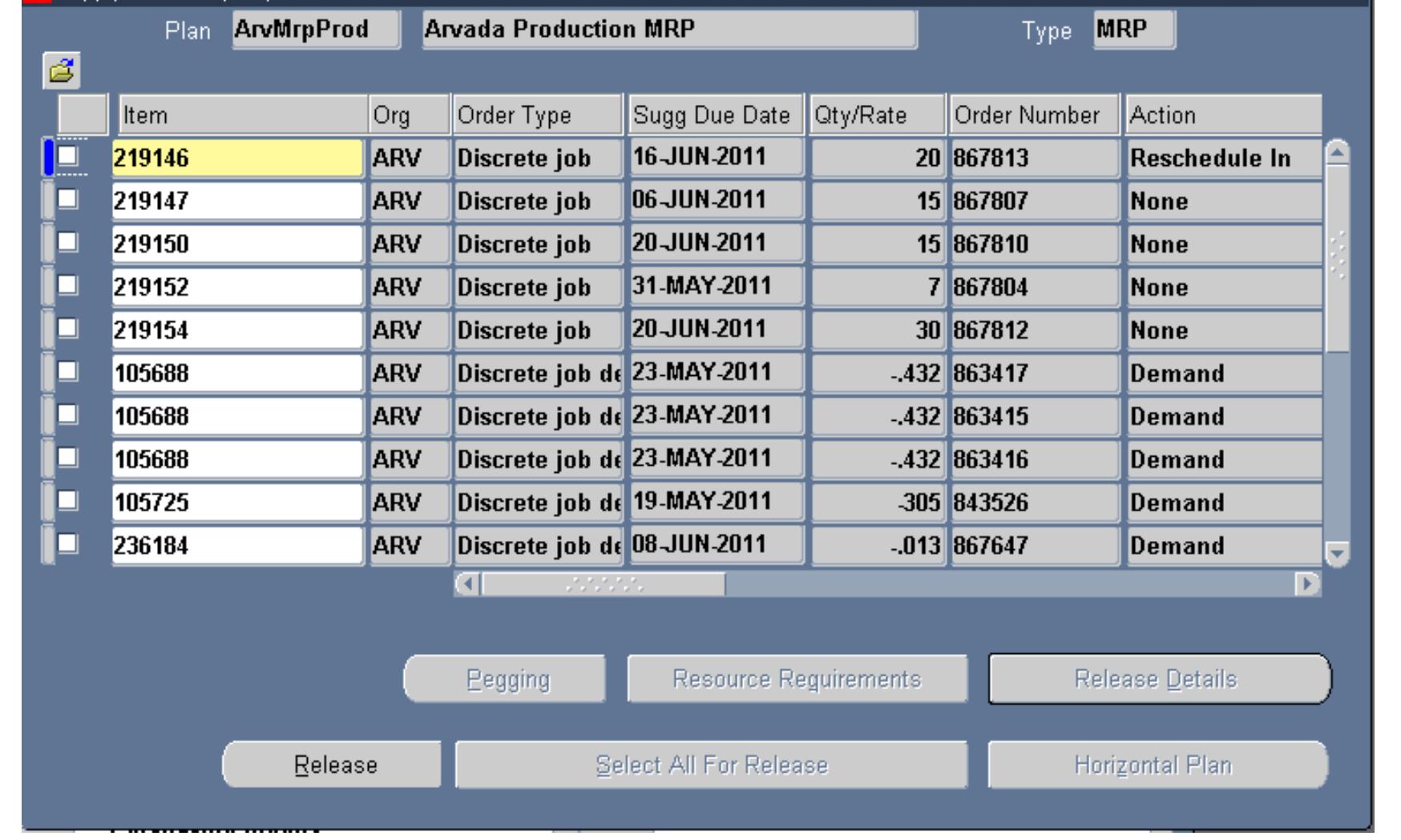Click the Item column header
1401x840 pixels.
[243, 115]
